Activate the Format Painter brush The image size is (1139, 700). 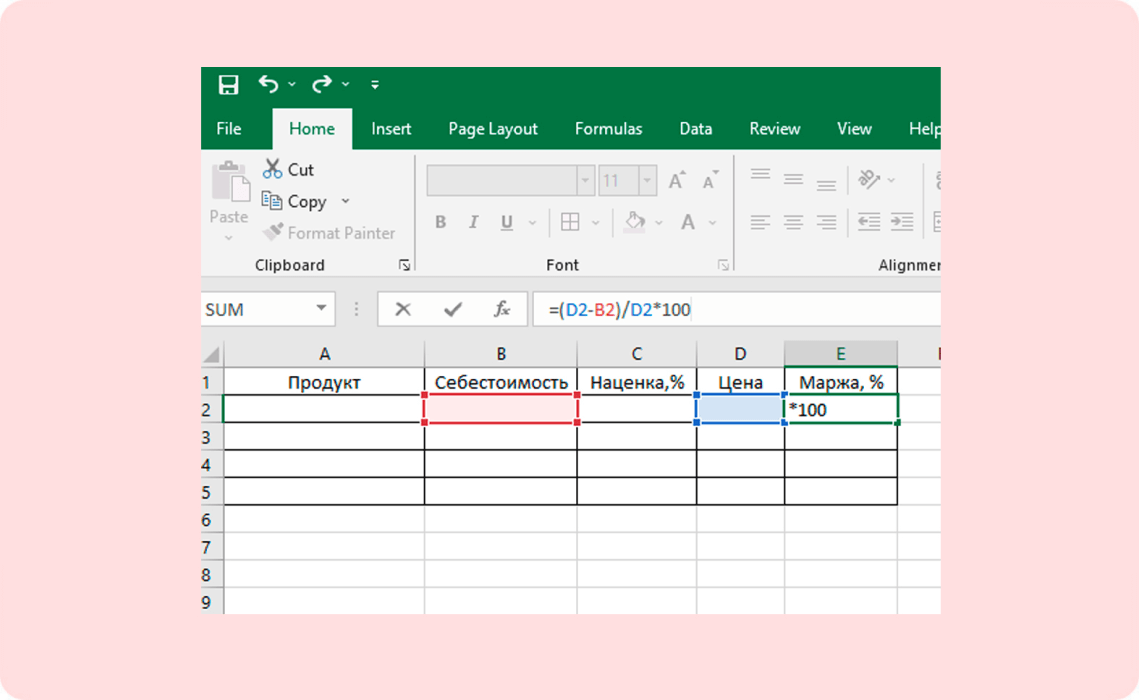pyautogui.click(x=273, y=232)
